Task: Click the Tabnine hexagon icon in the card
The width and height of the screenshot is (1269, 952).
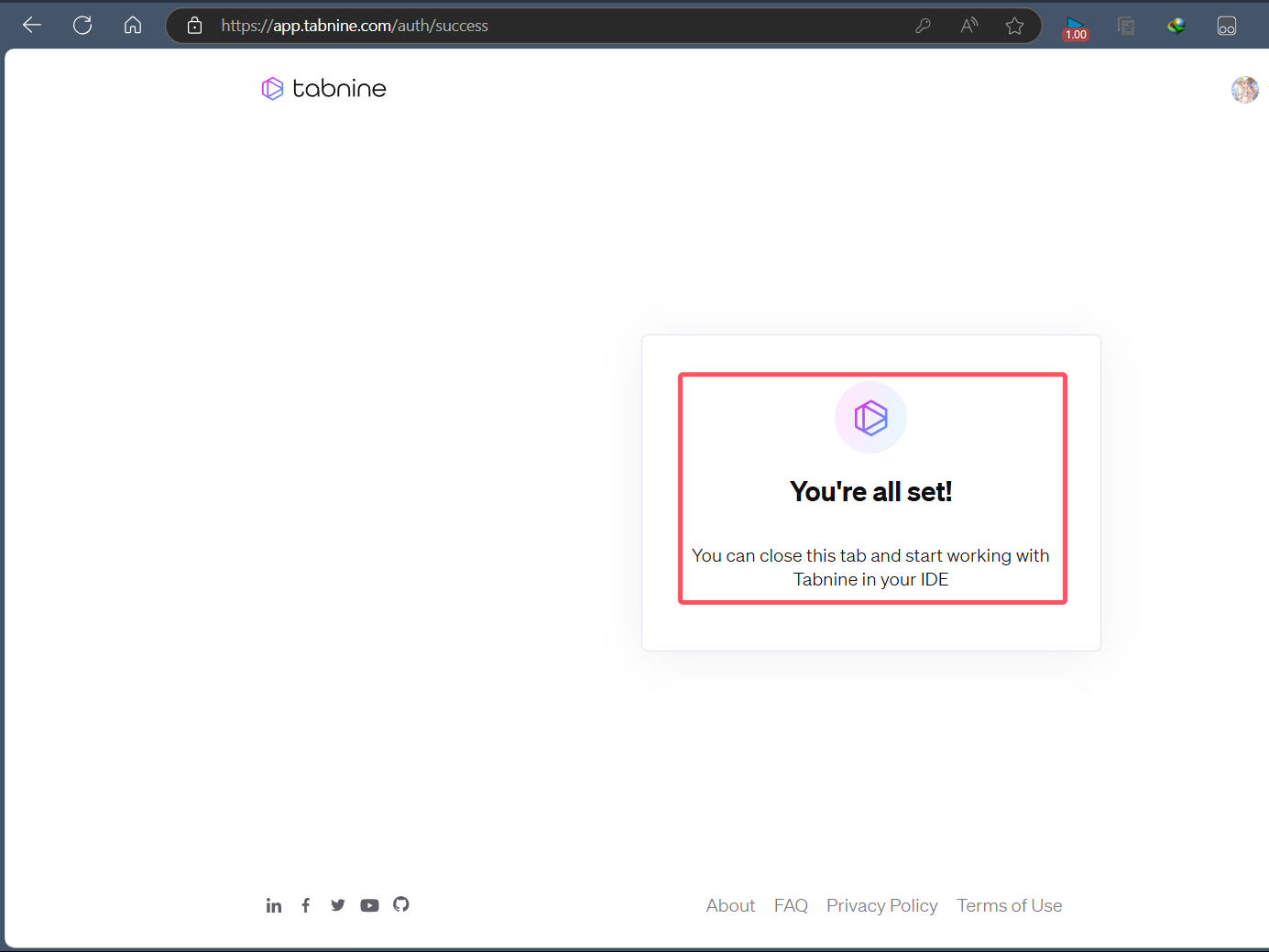Action: (871, 418)
